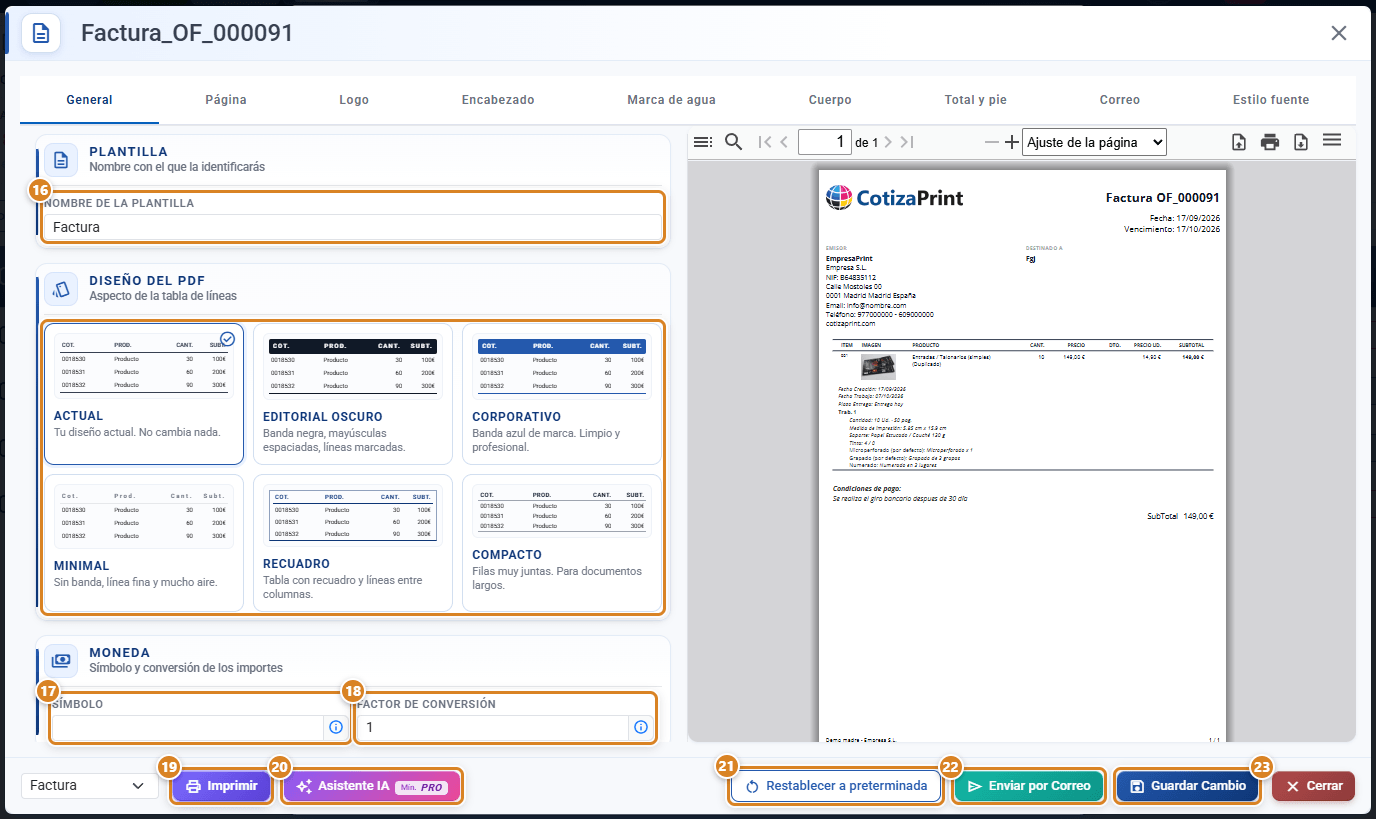Image resolution: width=1376 pixels, height=819 pixels.
Task: Open the page zoom dropdown
Action: tap(1095, 142)
